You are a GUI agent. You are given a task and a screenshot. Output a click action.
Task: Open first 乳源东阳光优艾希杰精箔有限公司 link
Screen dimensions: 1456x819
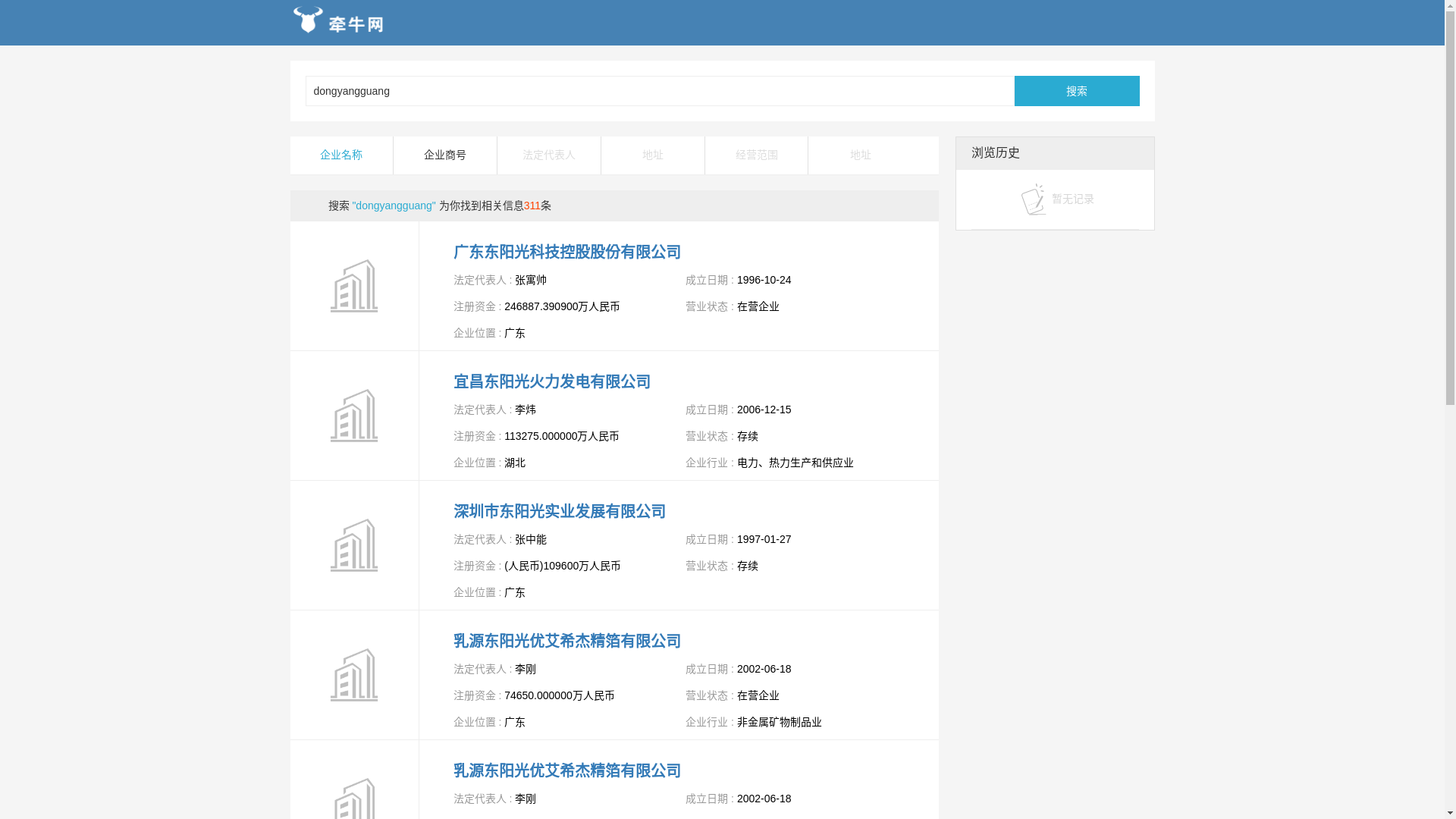click(x=567, y=641)
